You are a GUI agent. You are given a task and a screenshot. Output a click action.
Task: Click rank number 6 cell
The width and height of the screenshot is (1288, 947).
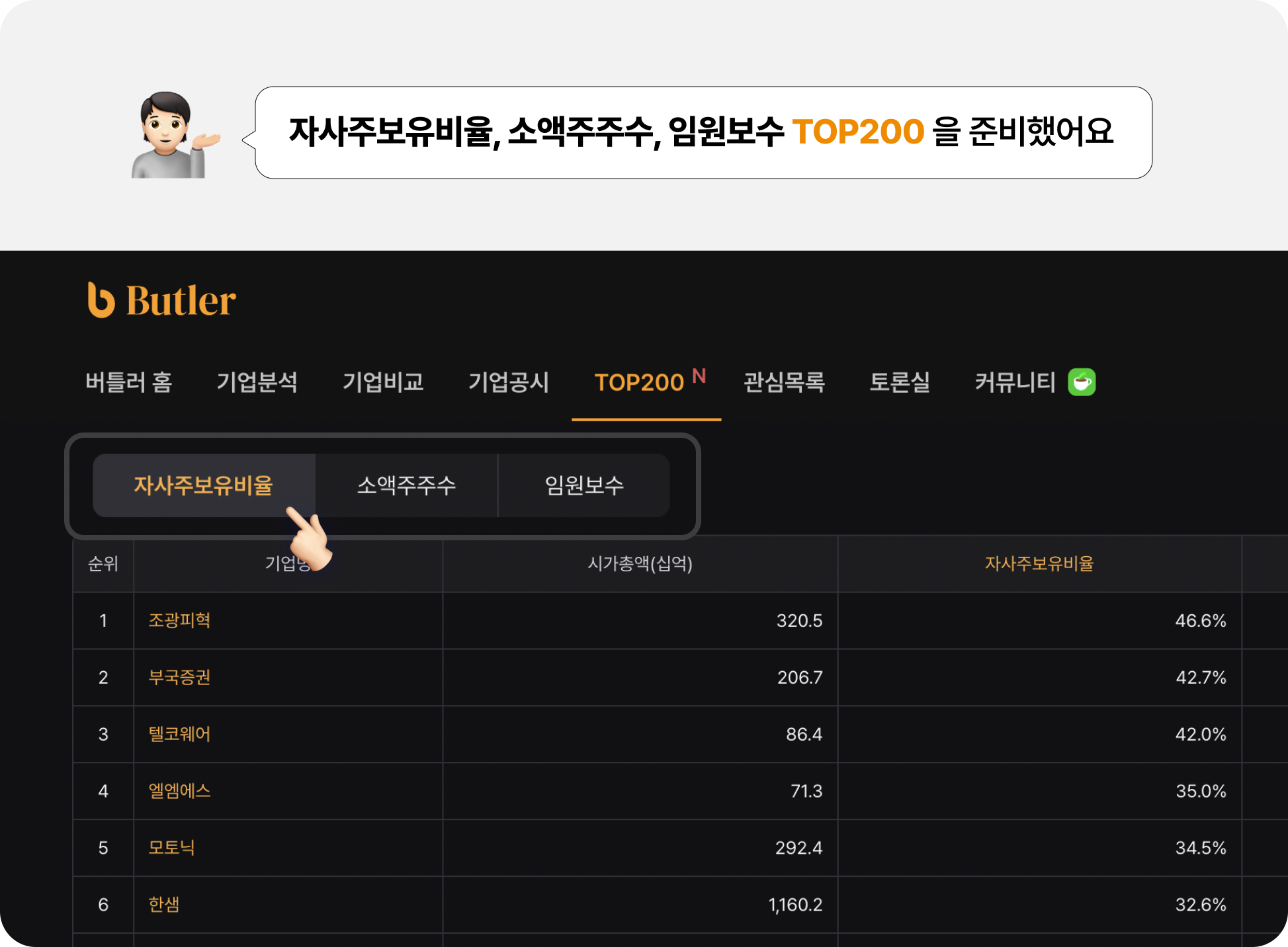(103, 905)
